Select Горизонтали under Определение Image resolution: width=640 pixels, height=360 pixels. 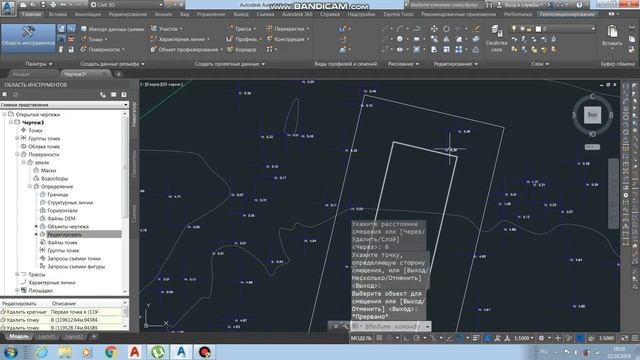click(62, 211)
